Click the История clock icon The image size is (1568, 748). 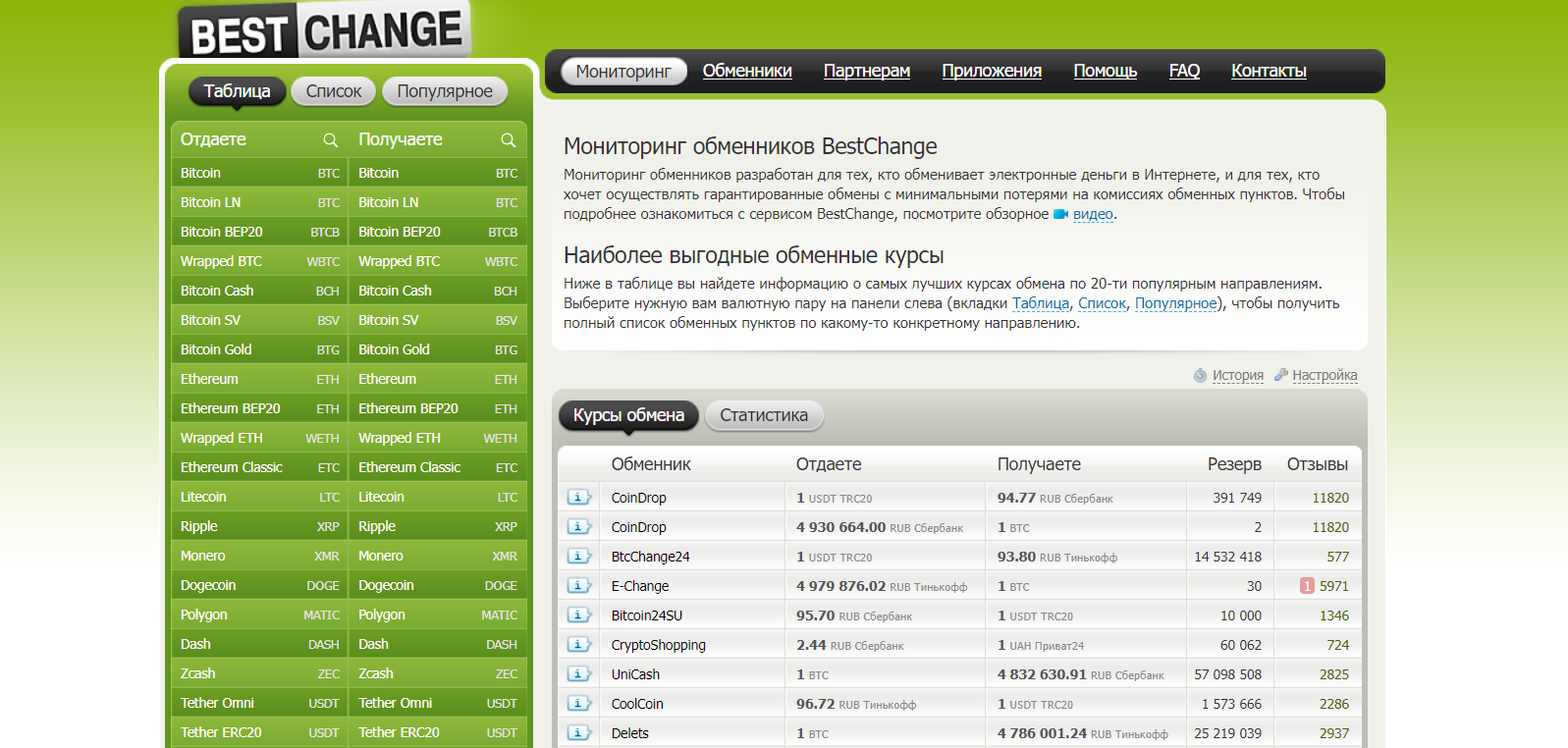[x=1200, y=375]
